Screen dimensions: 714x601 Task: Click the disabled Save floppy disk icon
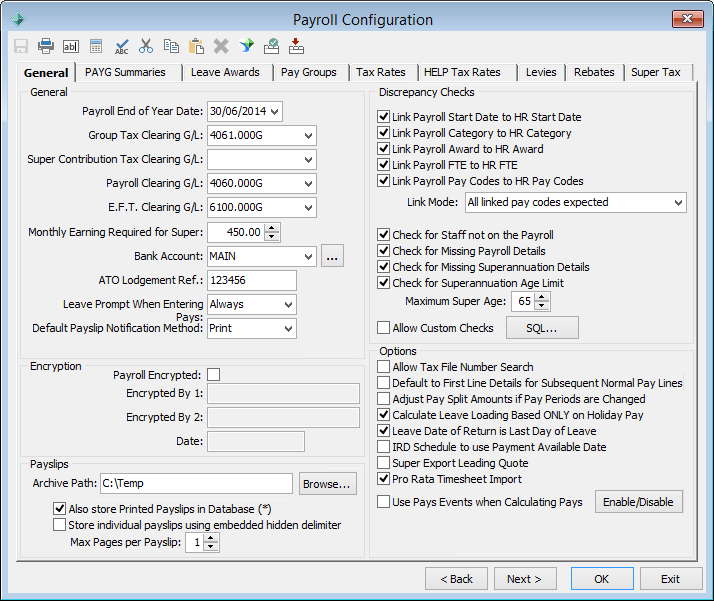(x=21, y=46)
